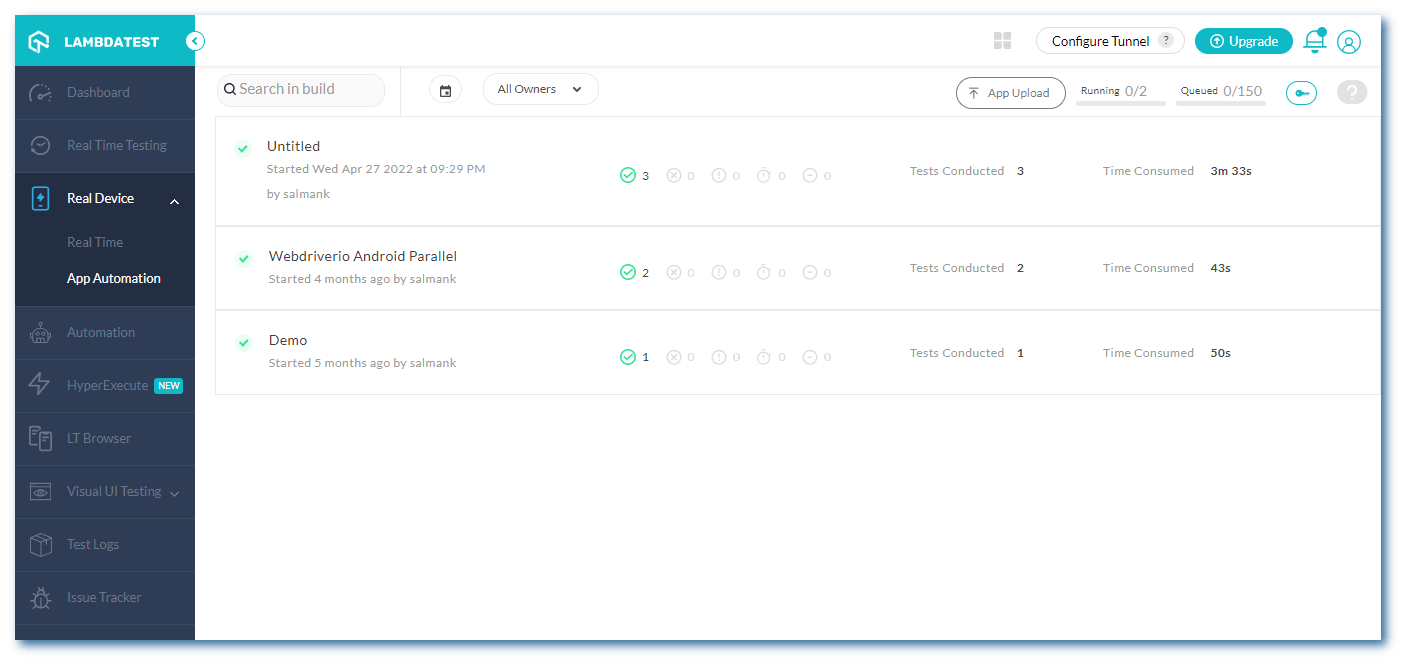The image size is (1406, 665).
Task: Click the Upgrade button
Action: (x=1243, y=41)
